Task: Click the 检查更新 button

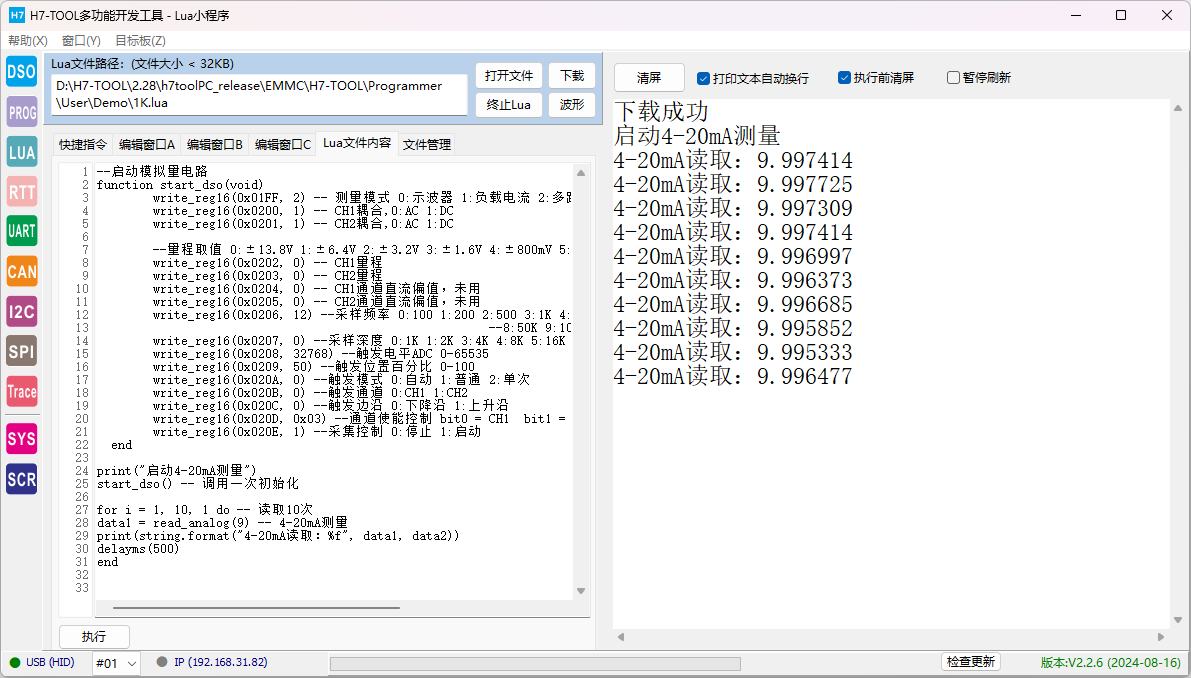Action: [x=971, y=662]
